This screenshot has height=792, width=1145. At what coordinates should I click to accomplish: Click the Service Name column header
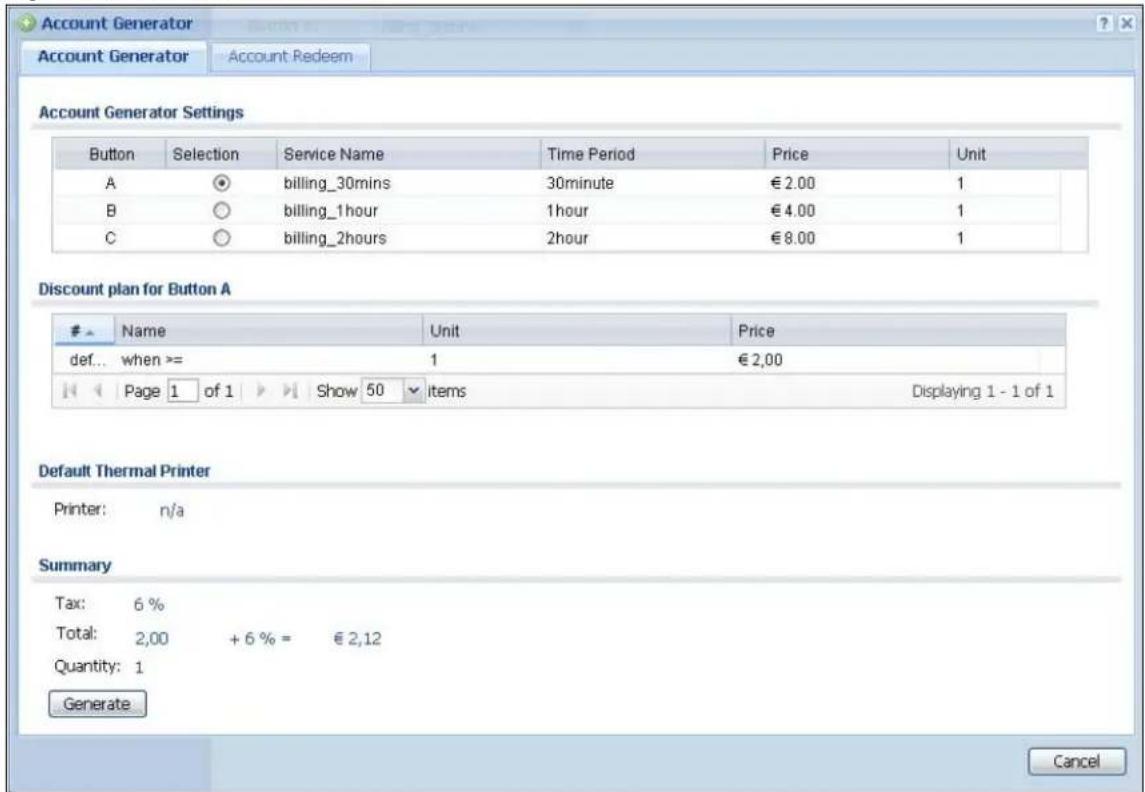[x=408, y=155]
